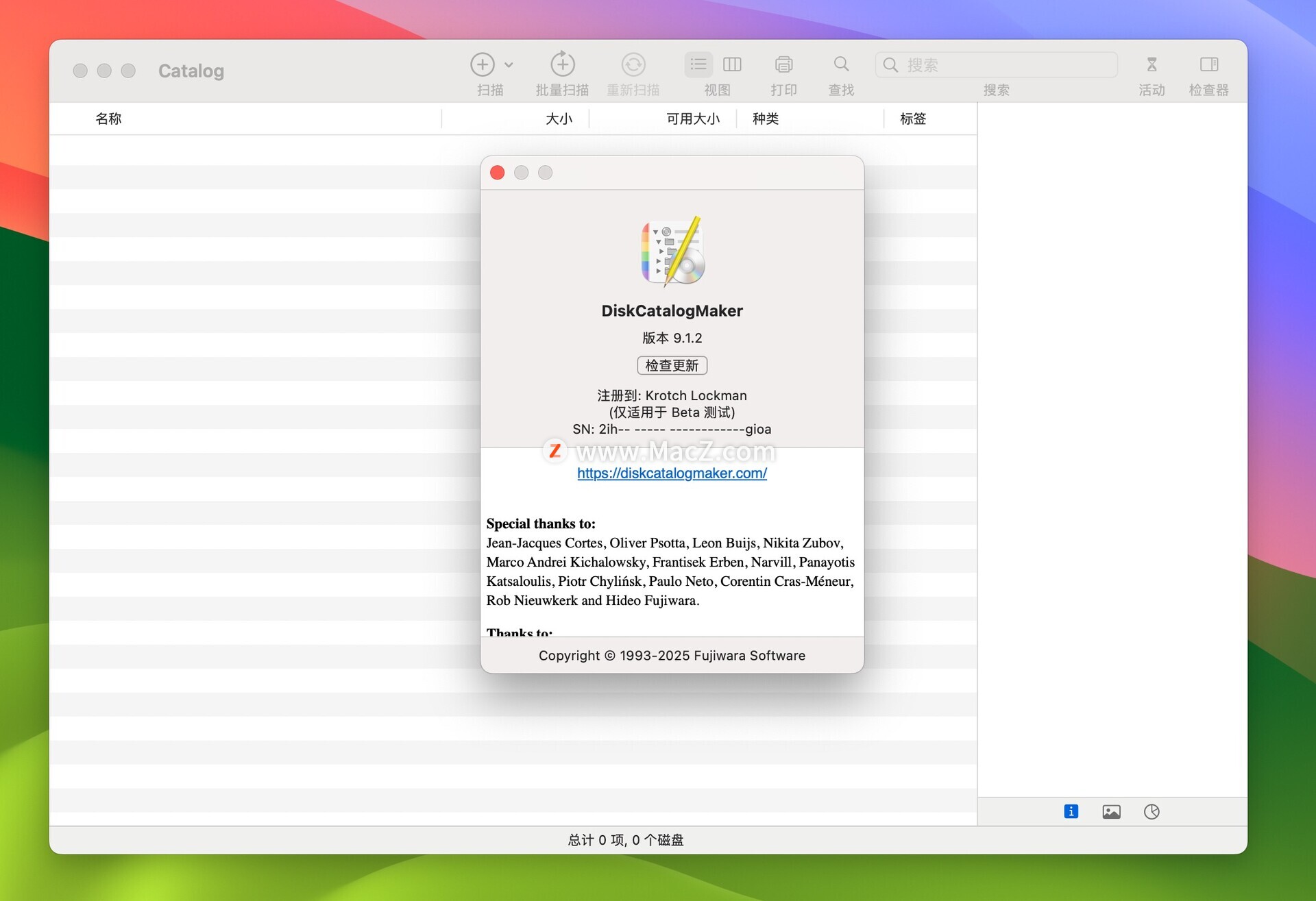Click the Scan (扫描) plus icon
The width and height of the screenshot is (1316, 901).
483,64
